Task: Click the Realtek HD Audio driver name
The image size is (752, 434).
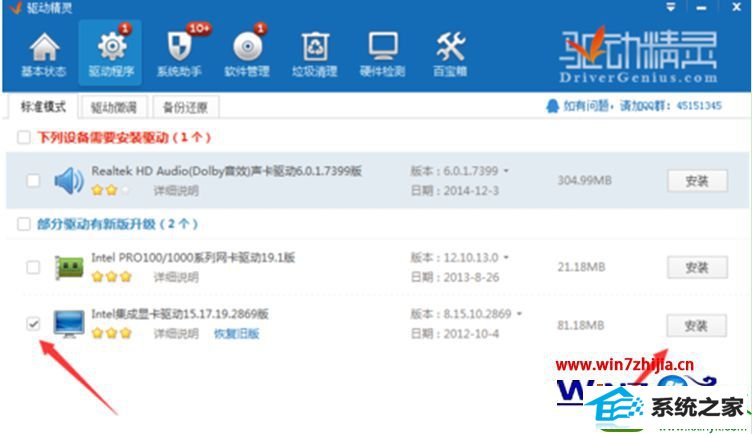Action: tap(226, 171)
